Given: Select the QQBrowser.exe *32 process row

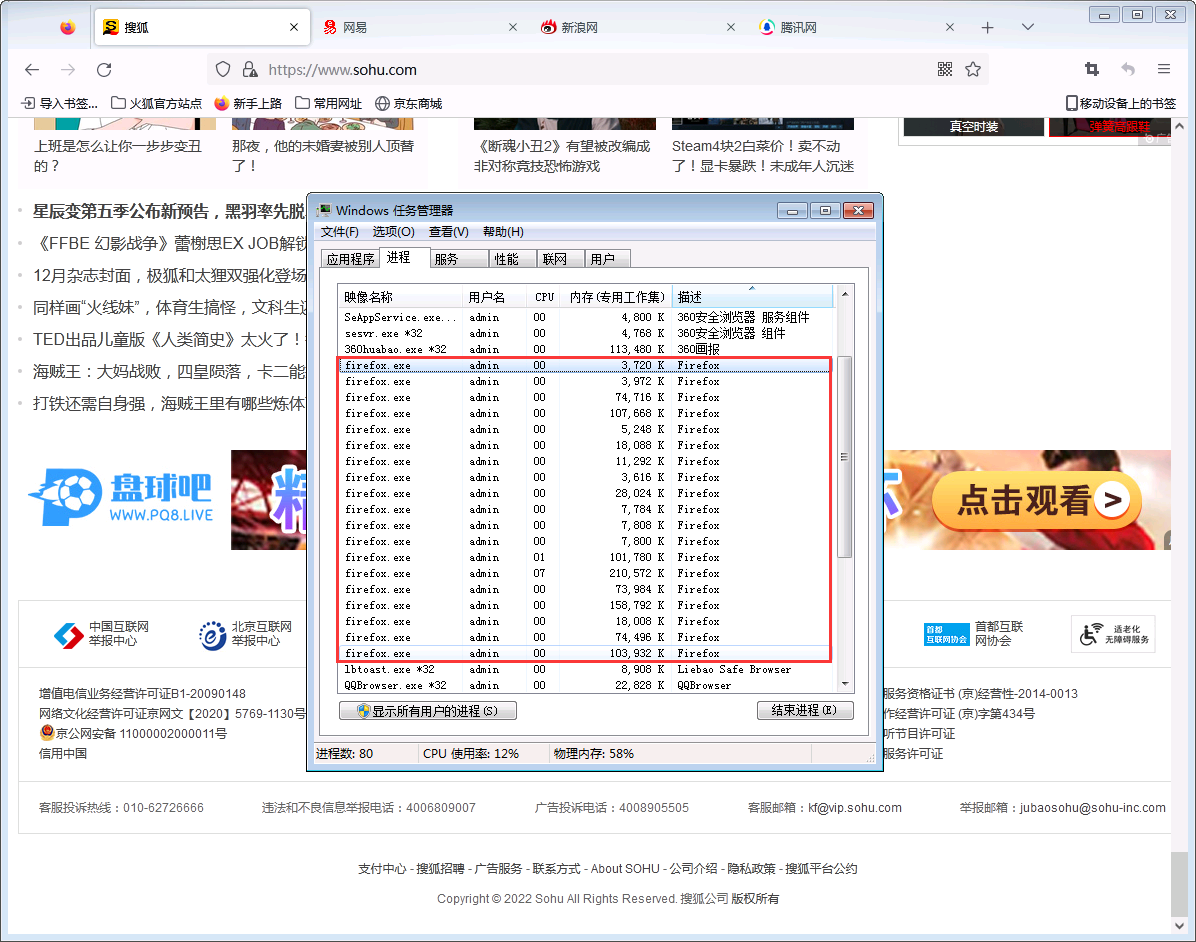Looking at the screenshot, I should click(586, 686).
